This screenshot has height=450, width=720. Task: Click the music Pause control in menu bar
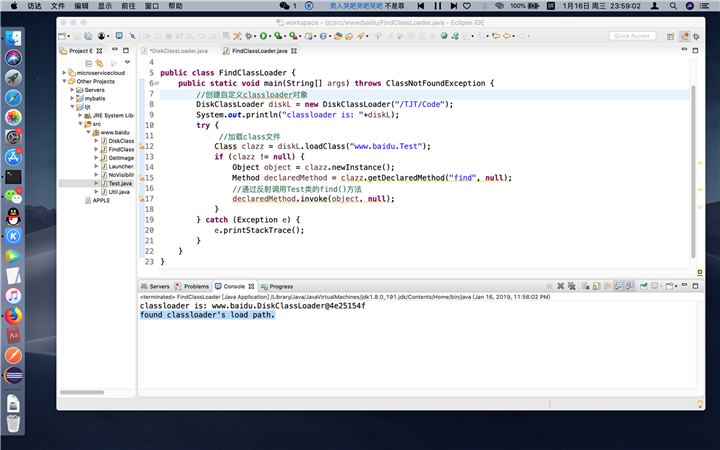pyautogui.click(x=438, y=6)
